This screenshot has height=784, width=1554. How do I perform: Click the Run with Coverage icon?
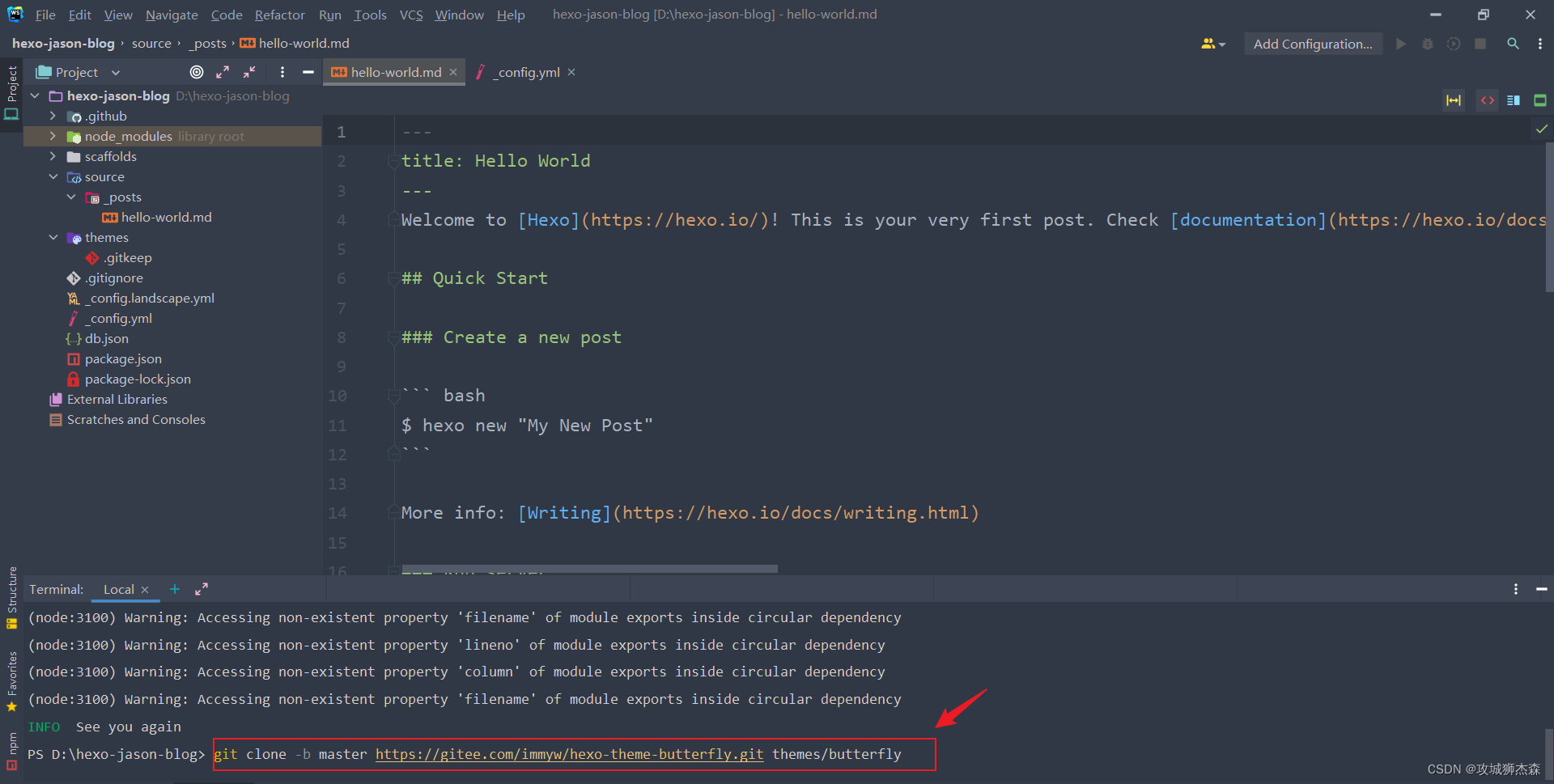[1454, 44]
